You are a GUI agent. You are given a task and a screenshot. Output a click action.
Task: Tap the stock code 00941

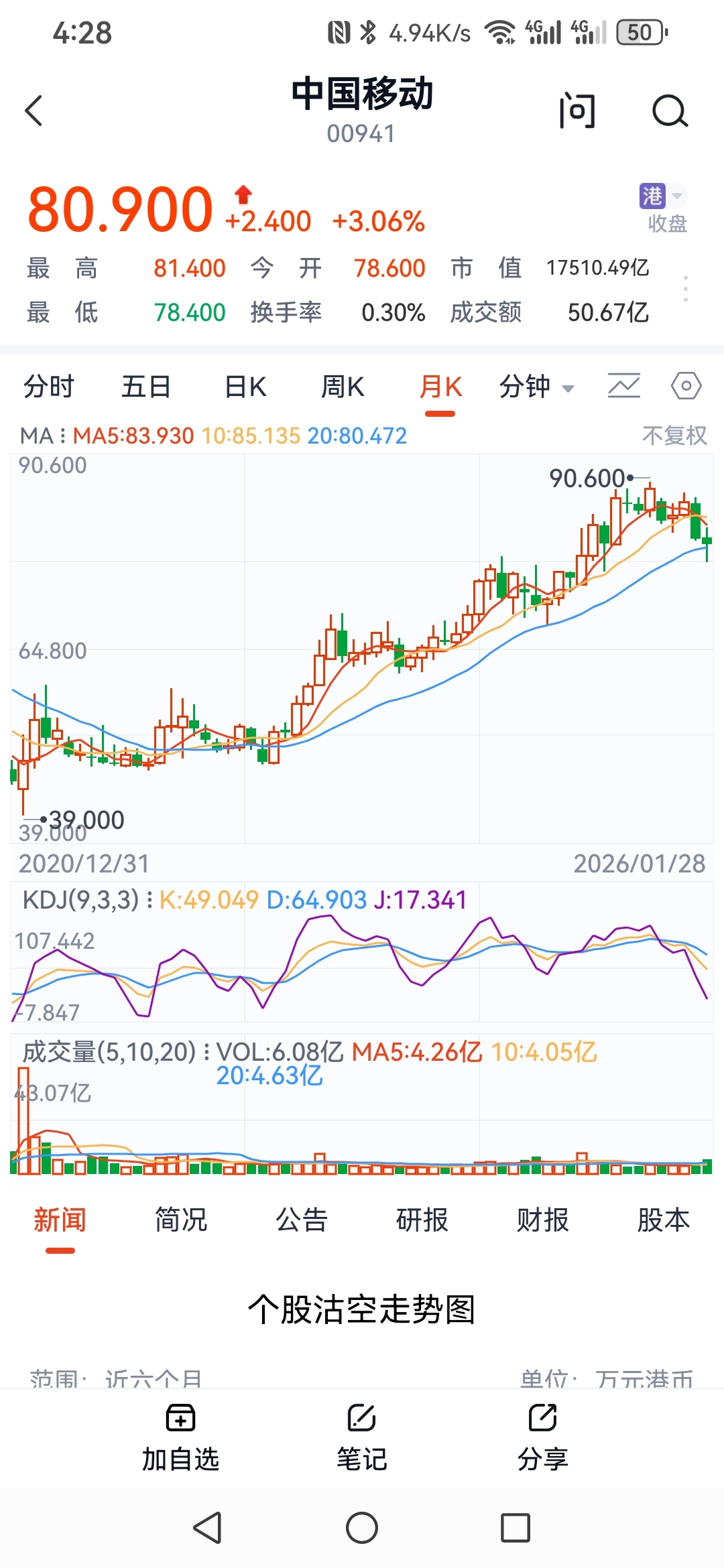click(361, 134)
